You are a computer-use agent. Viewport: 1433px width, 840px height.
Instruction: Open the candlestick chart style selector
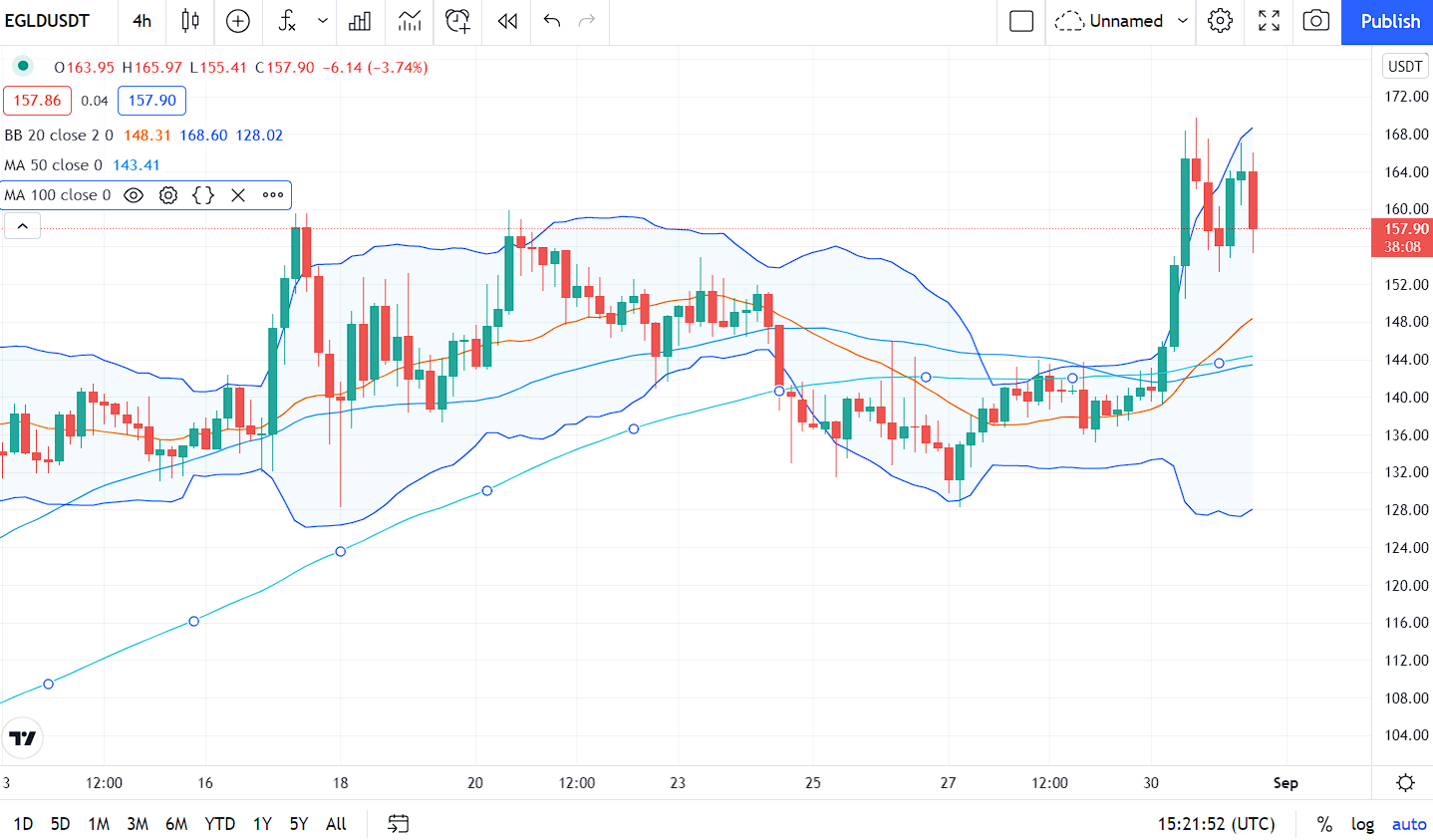(x=190, y=21)
